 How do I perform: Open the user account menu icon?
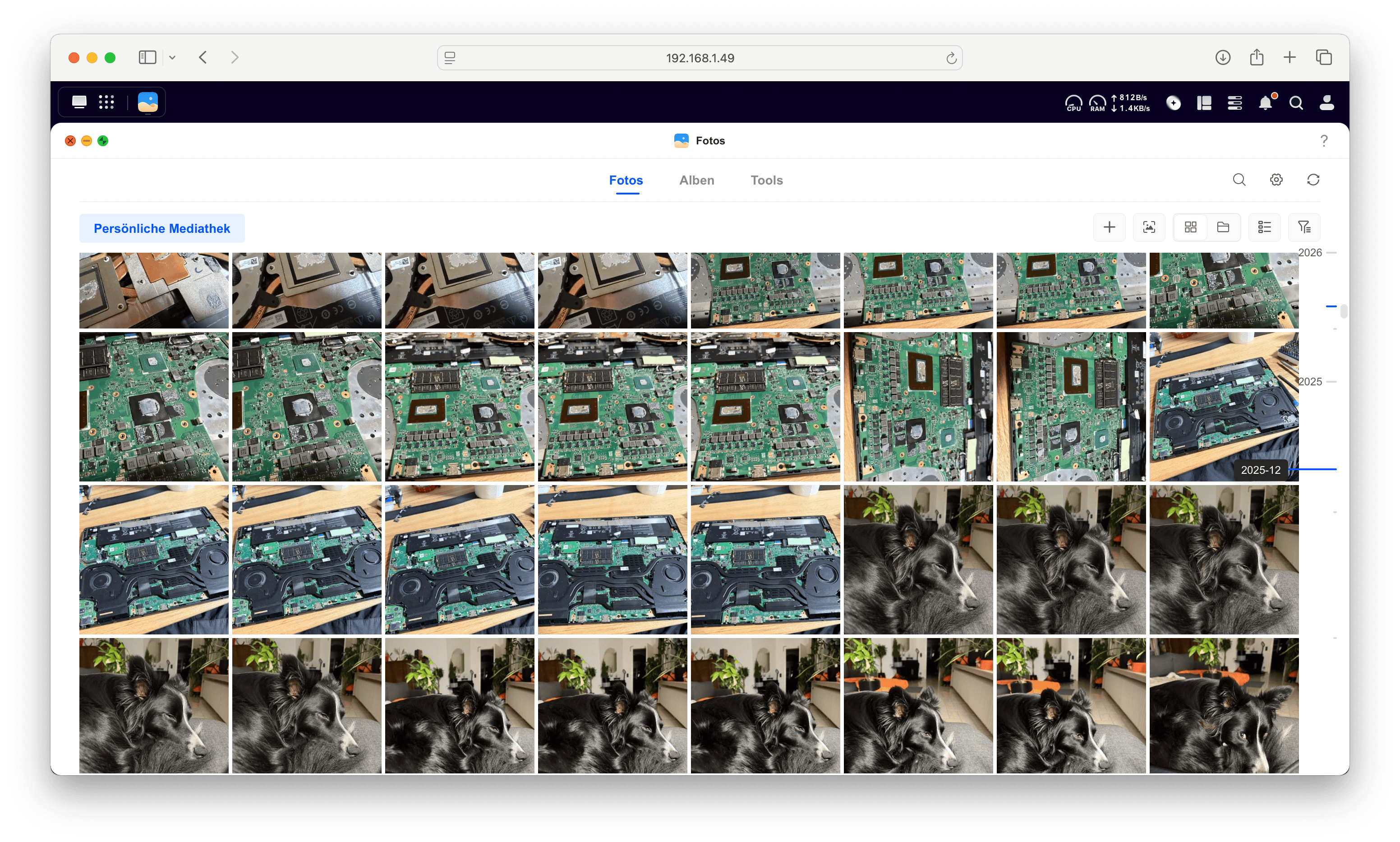[1326, 103]
